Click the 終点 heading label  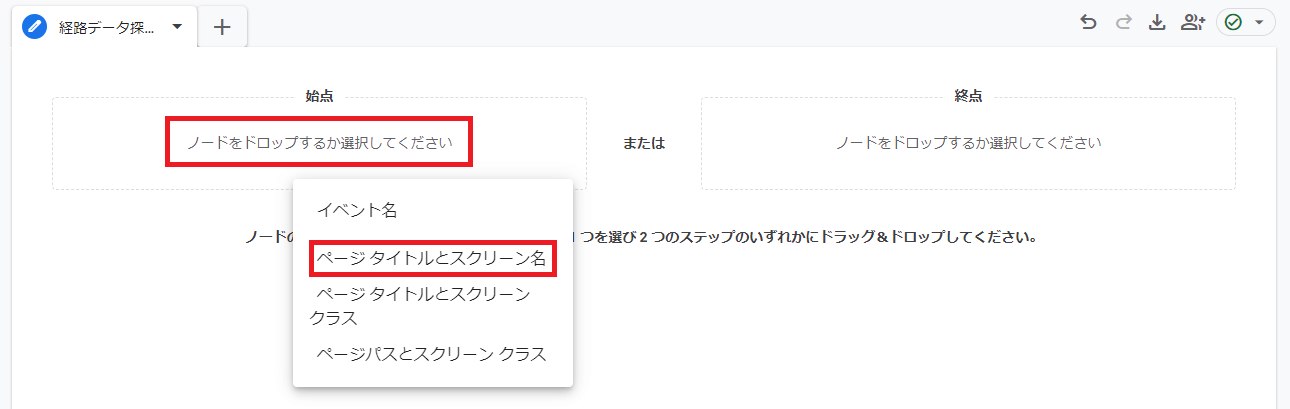pyautogui.click(x=968, y=96)
